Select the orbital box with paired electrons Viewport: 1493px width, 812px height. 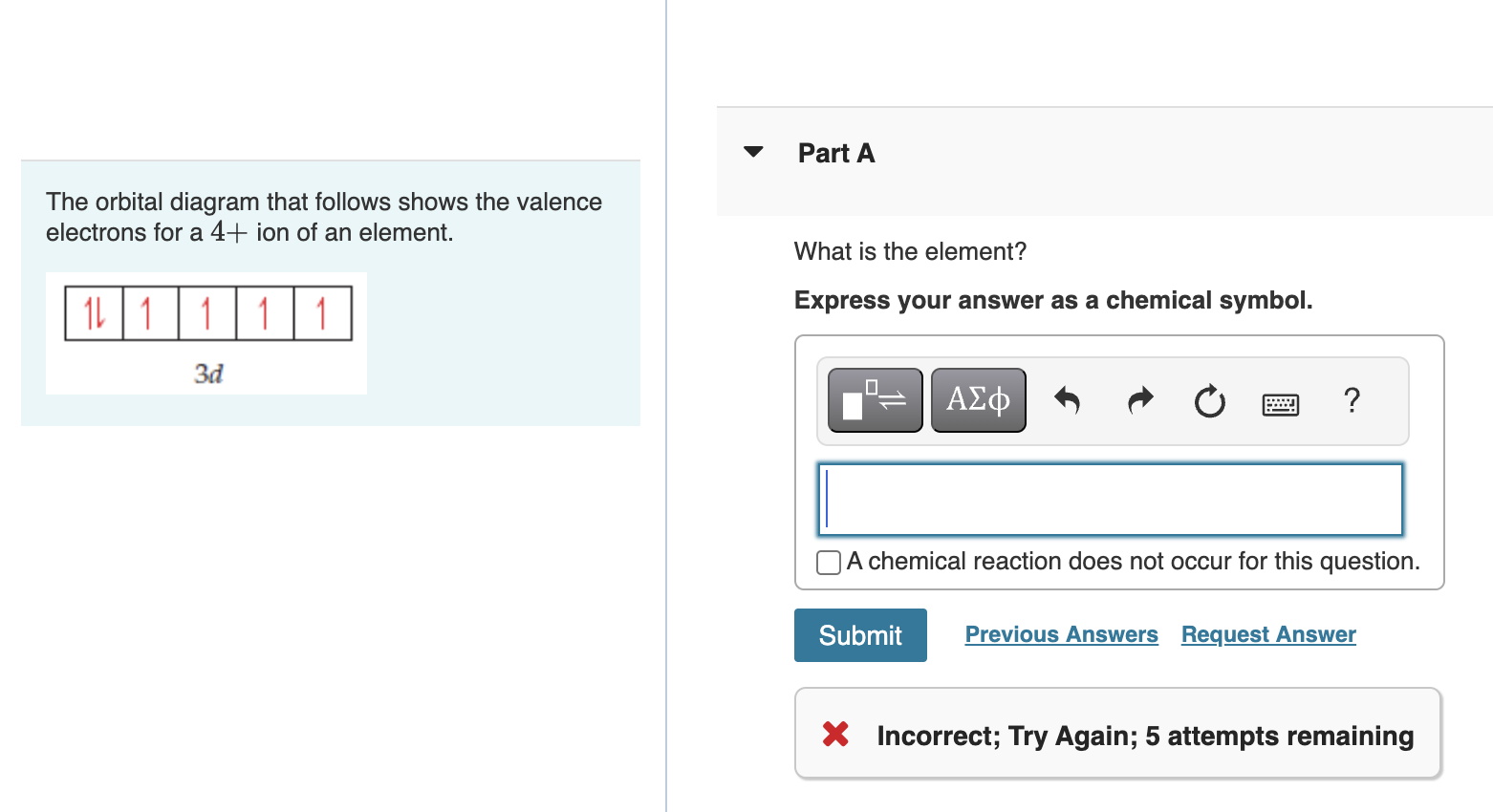(94, 313)
